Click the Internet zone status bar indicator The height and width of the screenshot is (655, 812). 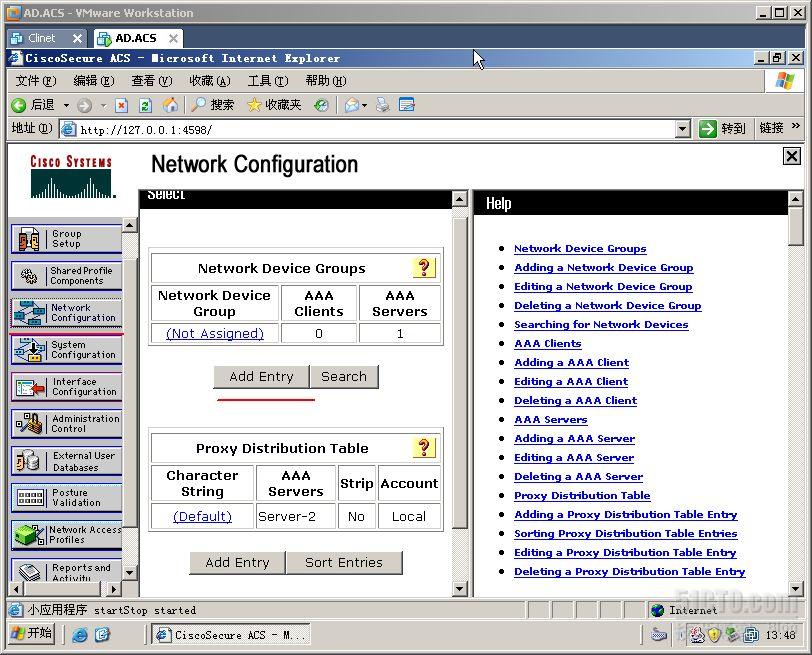tap(685, 610)
